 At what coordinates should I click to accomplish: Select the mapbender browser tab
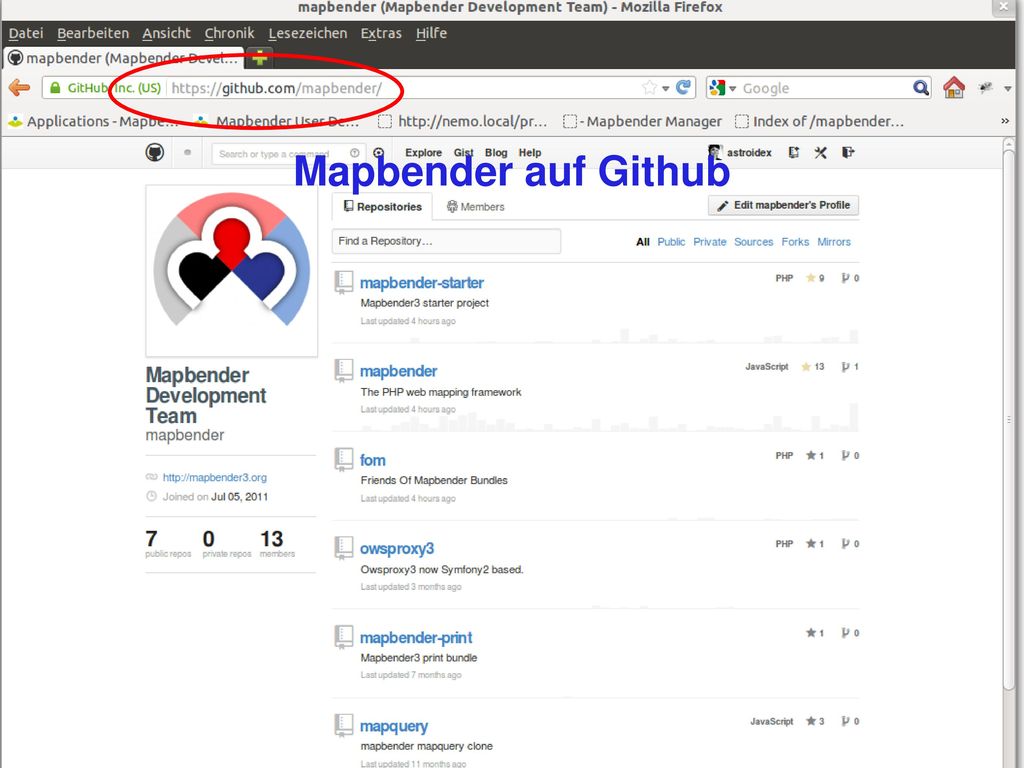(x=123, y=58)
